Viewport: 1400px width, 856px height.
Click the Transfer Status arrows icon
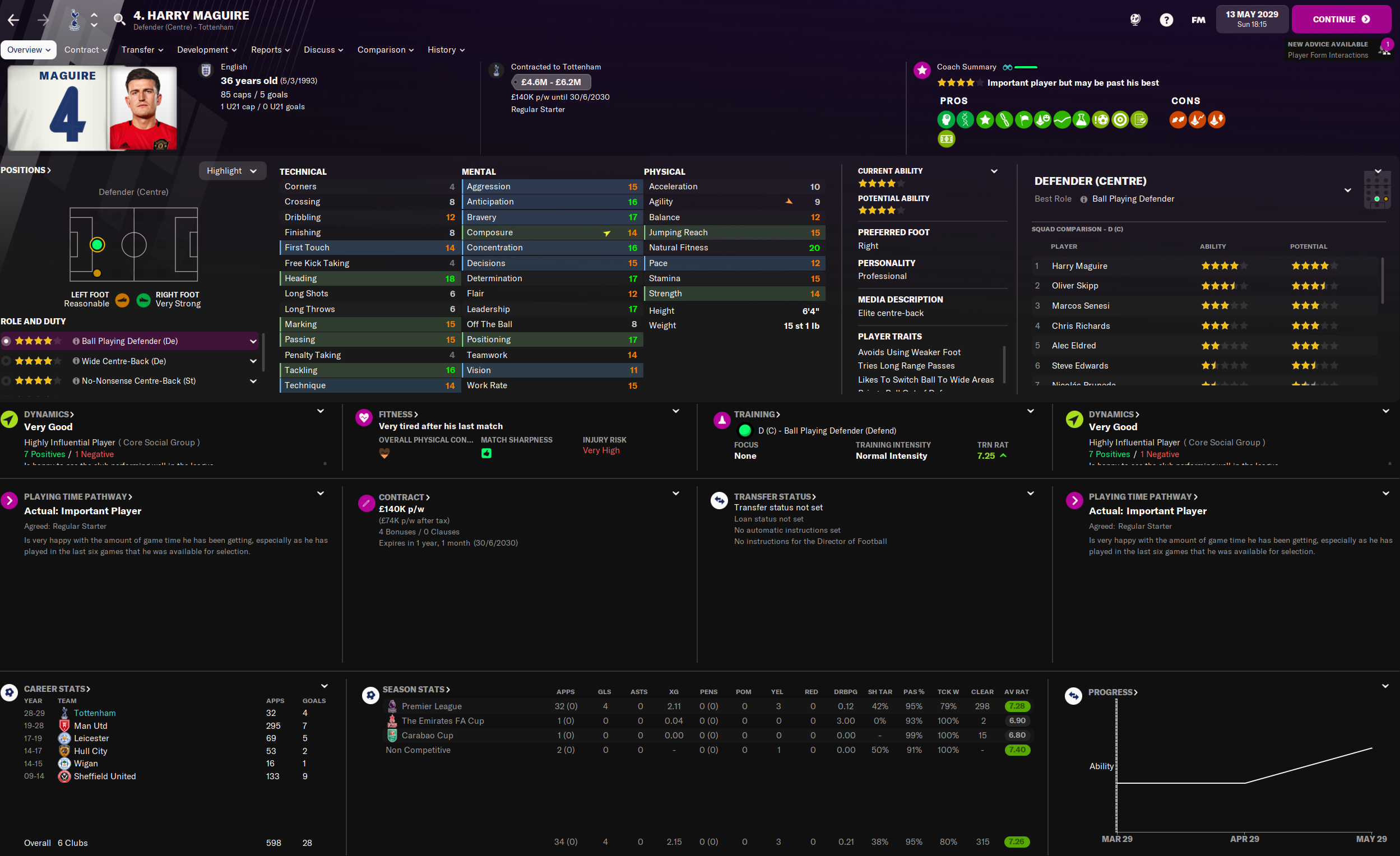tap(718, 500)
